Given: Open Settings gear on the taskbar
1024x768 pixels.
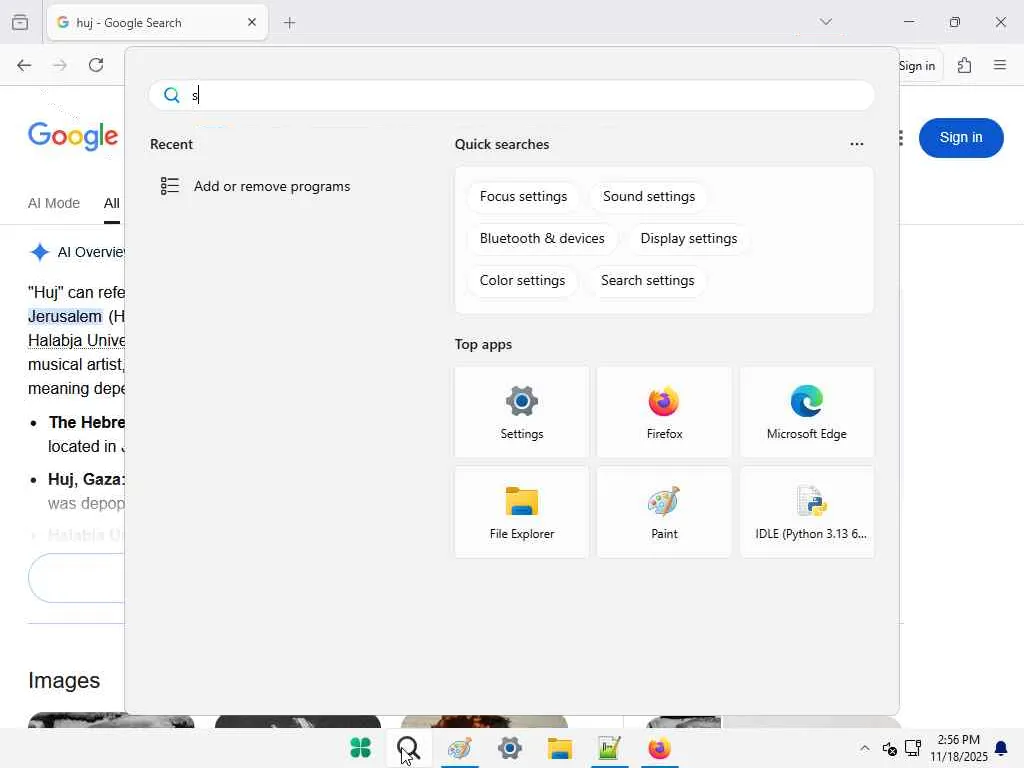Looking at the screenshot, I should [x=509, y=748].
